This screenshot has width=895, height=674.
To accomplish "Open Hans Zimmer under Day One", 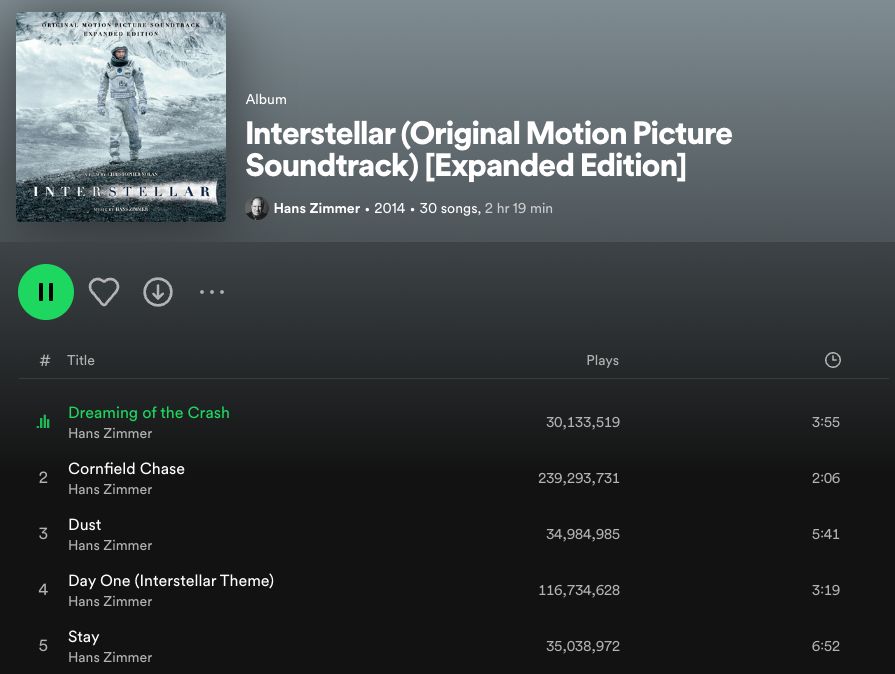I will point(110,601).
